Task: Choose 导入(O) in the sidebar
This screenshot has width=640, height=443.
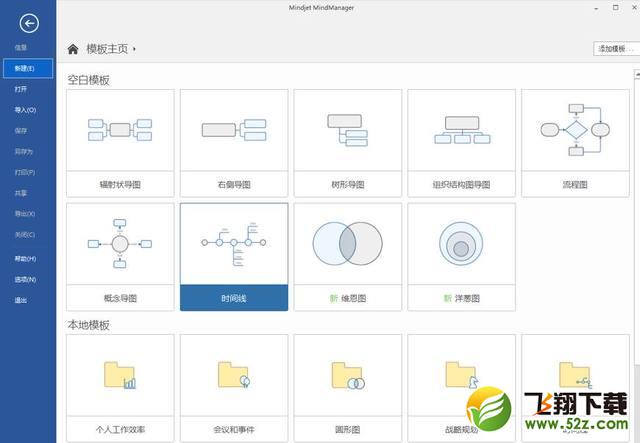Action: [25, 110]
